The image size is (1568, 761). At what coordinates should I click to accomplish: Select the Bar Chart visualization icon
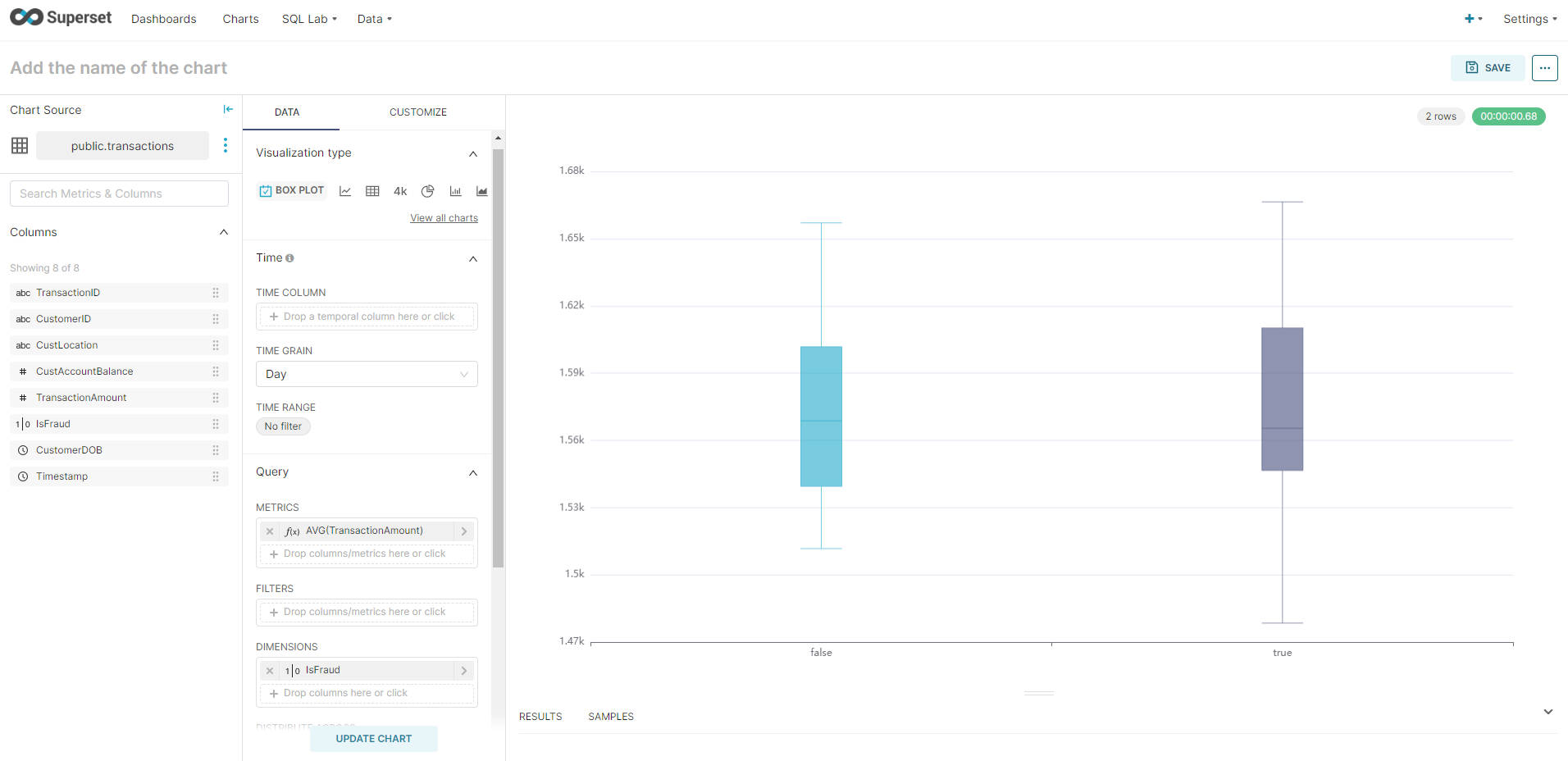455,190
